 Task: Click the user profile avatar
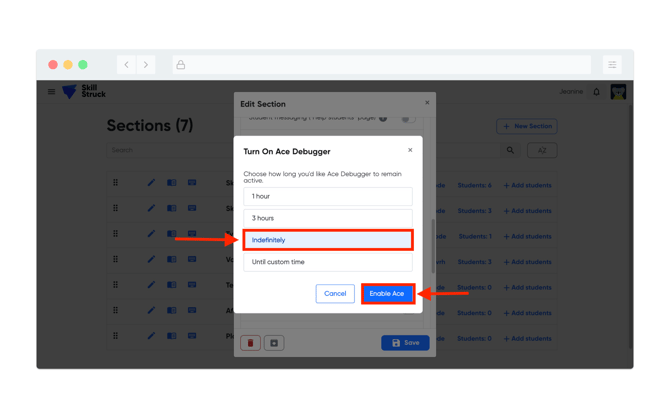[618, 92]
